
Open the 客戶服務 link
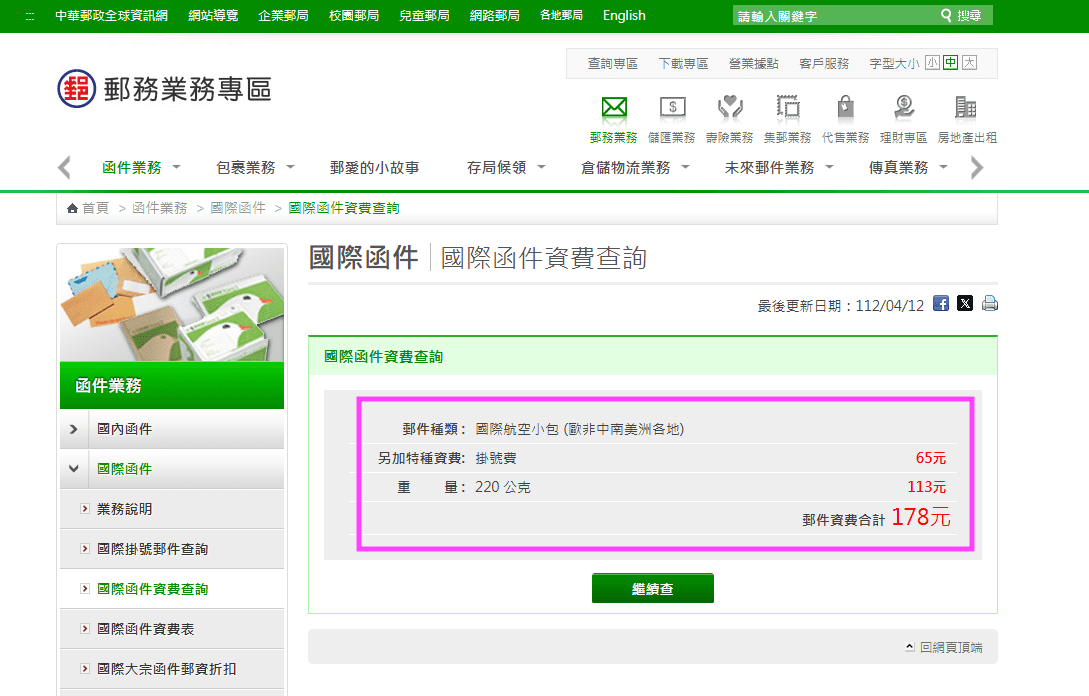[x=824, y=63]
